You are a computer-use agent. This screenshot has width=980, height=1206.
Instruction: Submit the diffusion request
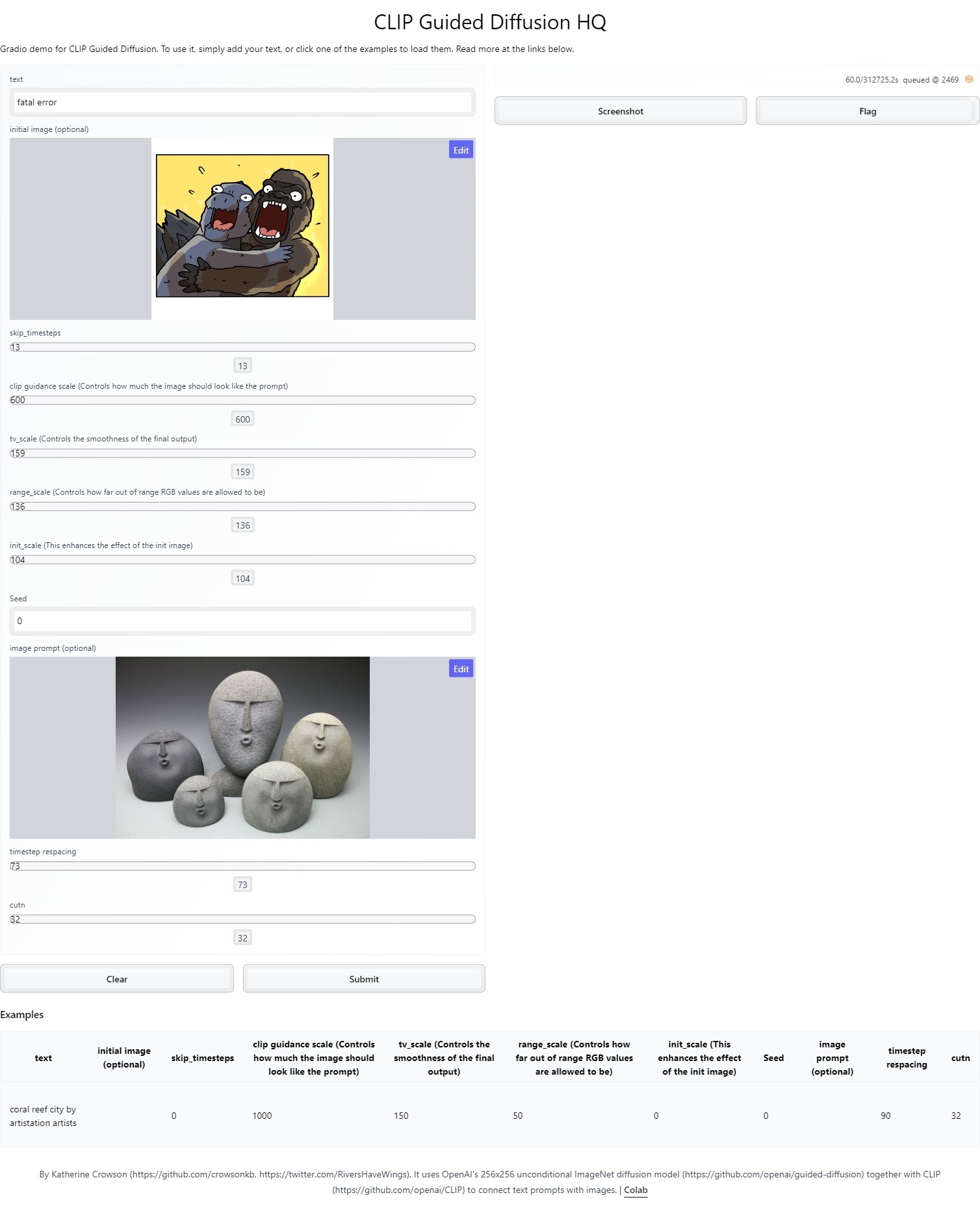(364, 979)
